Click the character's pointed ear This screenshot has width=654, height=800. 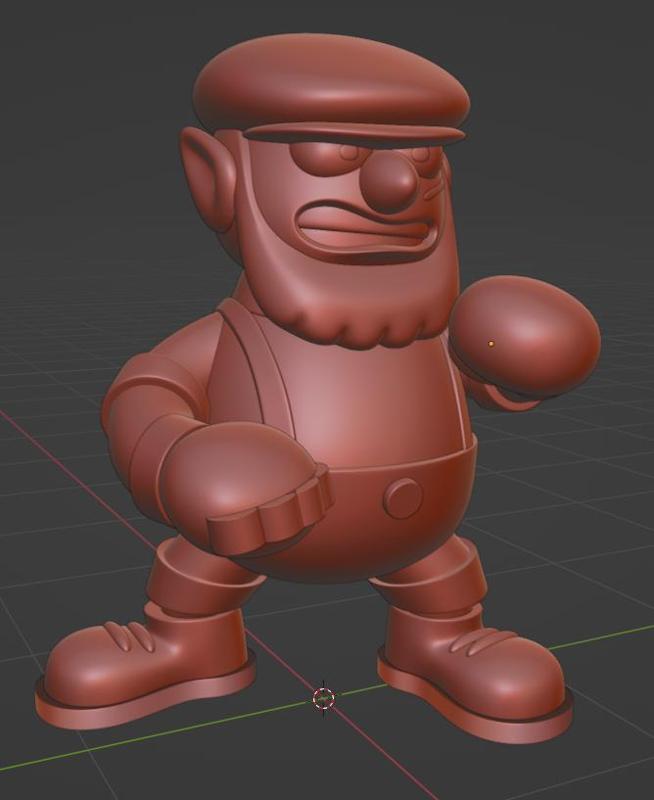(208, 178)
